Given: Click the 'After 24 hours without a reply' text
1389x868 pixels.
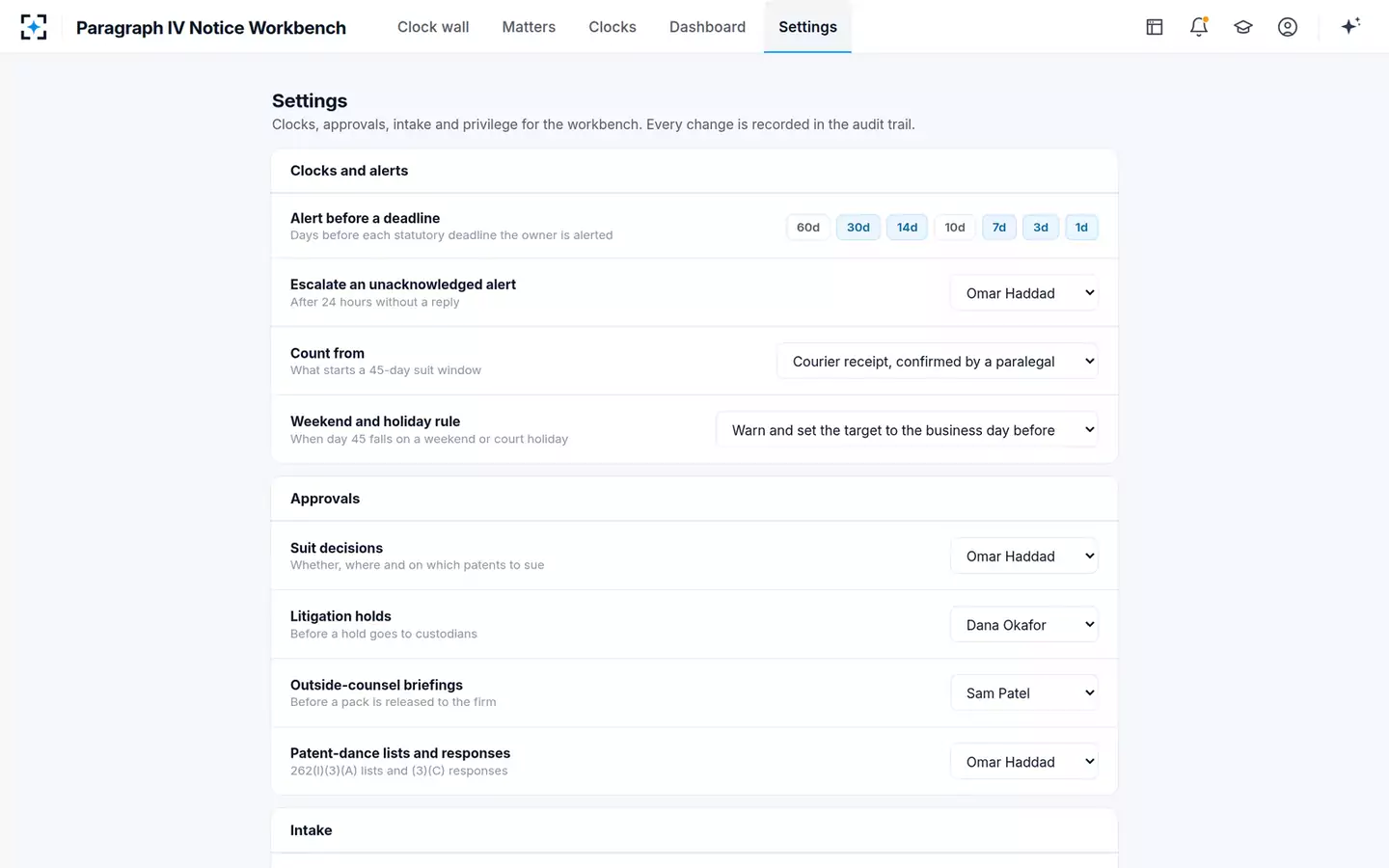Looking at the screenshot, I should [374, 302].
